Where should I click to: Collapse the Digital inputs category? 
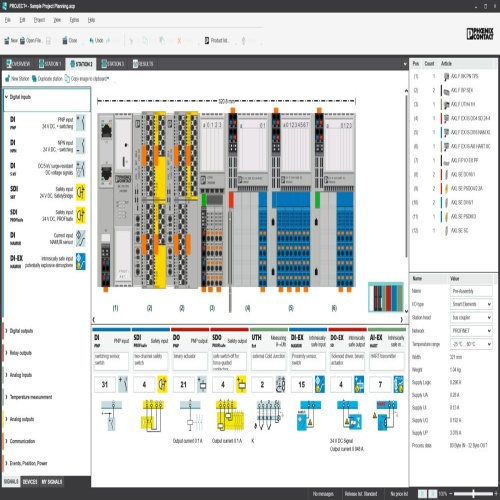pyautogui.click(x=6, y=97)
